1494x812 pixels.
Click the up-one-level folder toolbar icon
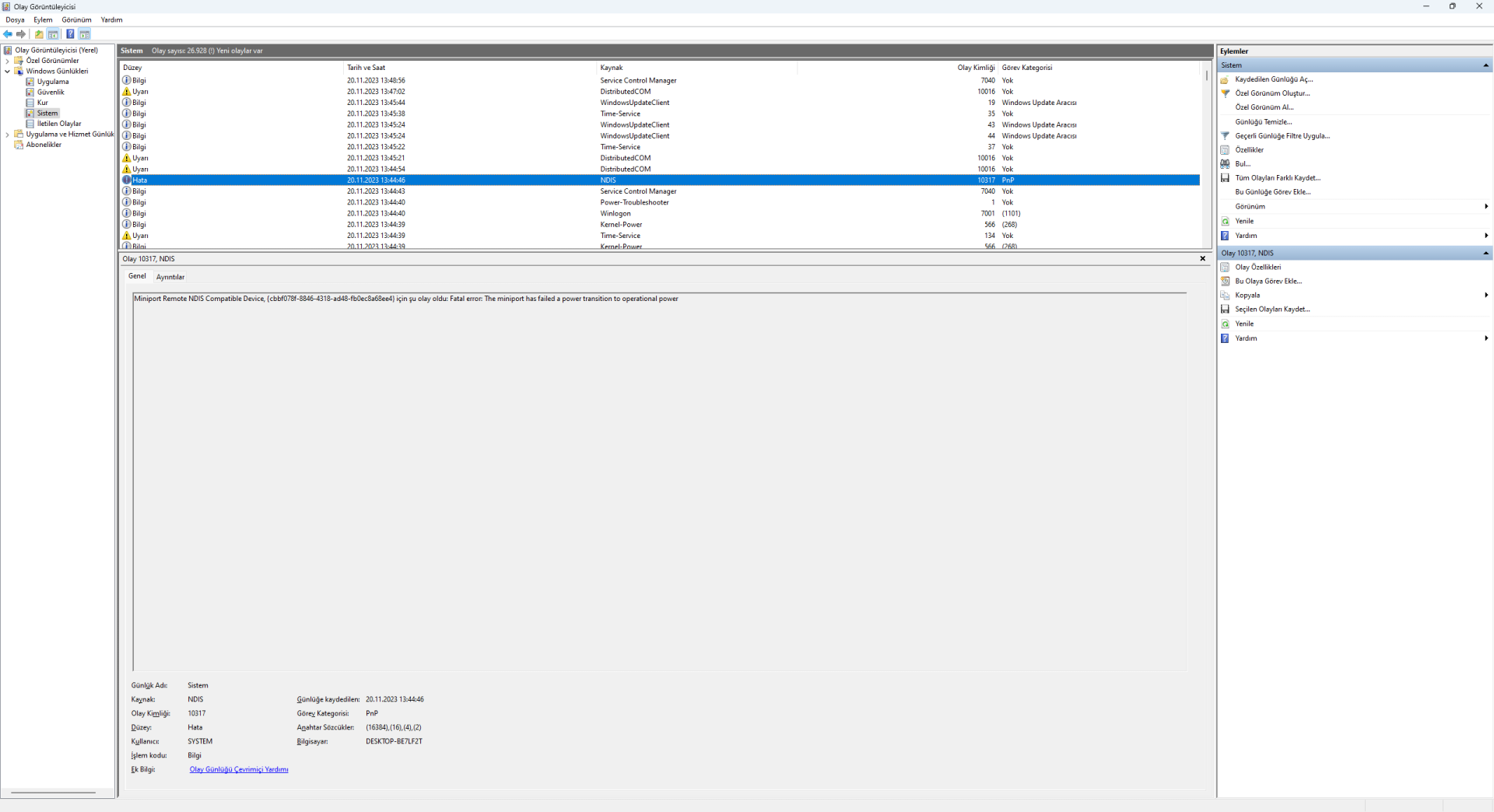[39, 34]
